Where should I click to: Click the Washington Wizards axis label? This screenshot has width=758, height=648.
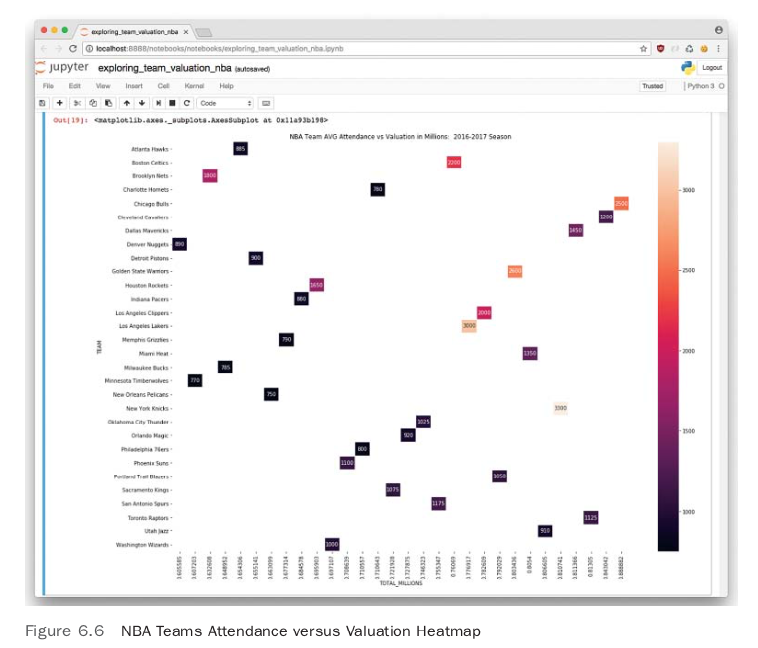point(142,545)
